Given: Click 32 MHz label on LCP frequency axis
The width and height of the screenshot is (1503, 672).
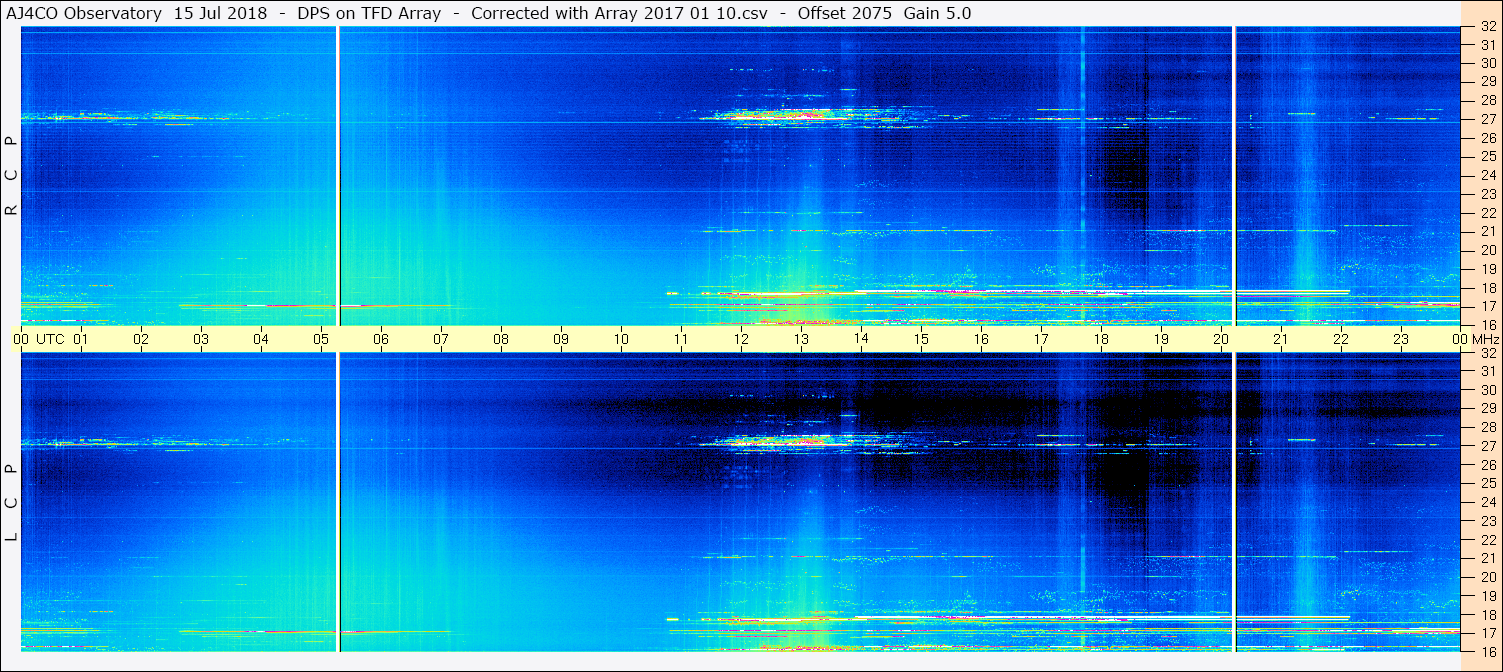Looking at the screenshot, I should coord(1488,353).
